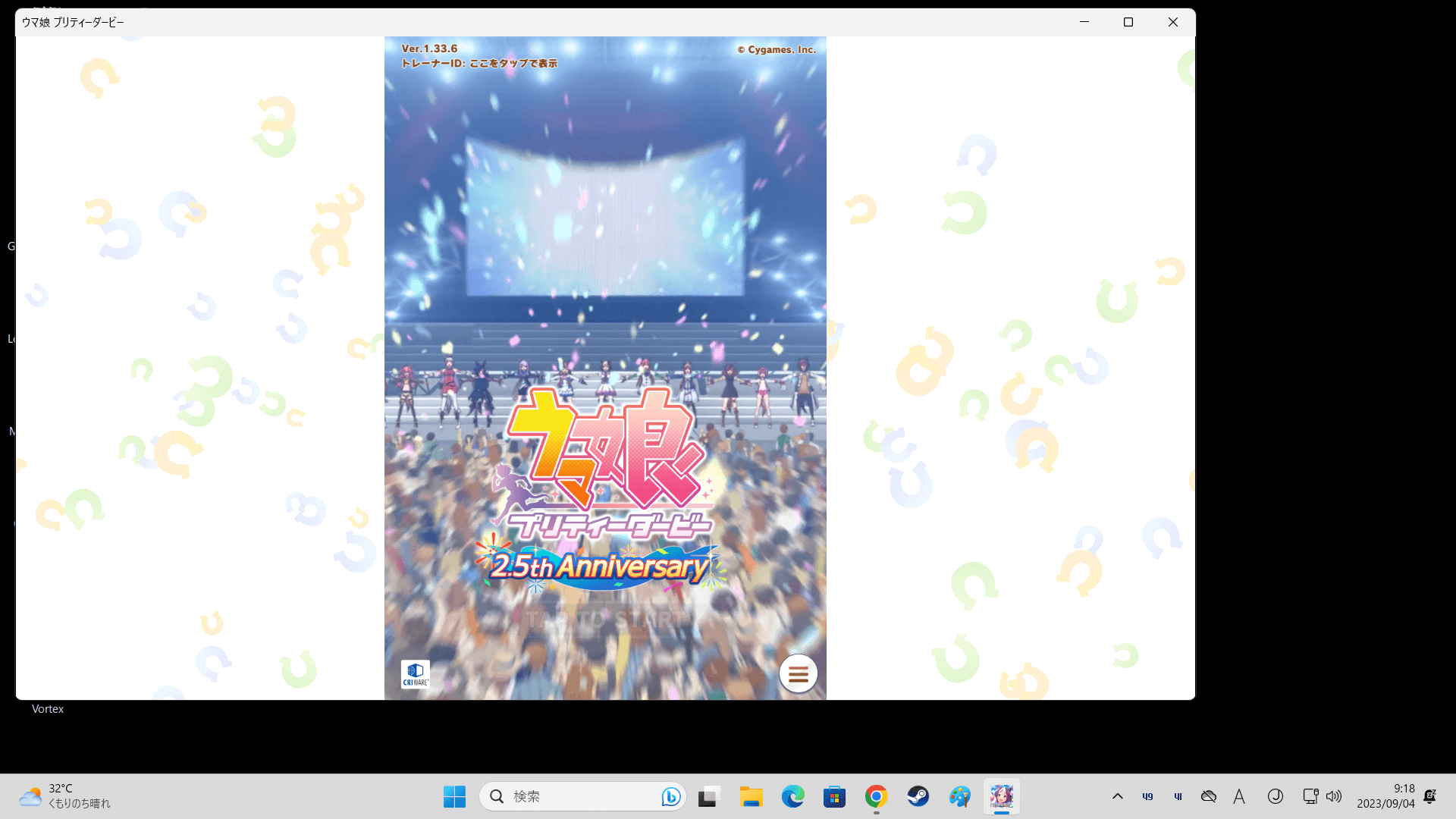Image resolution: width=1456 pixels, height=819 pixels.
Task: Open File Explorer from the taskbar
Action: (752, 796)
